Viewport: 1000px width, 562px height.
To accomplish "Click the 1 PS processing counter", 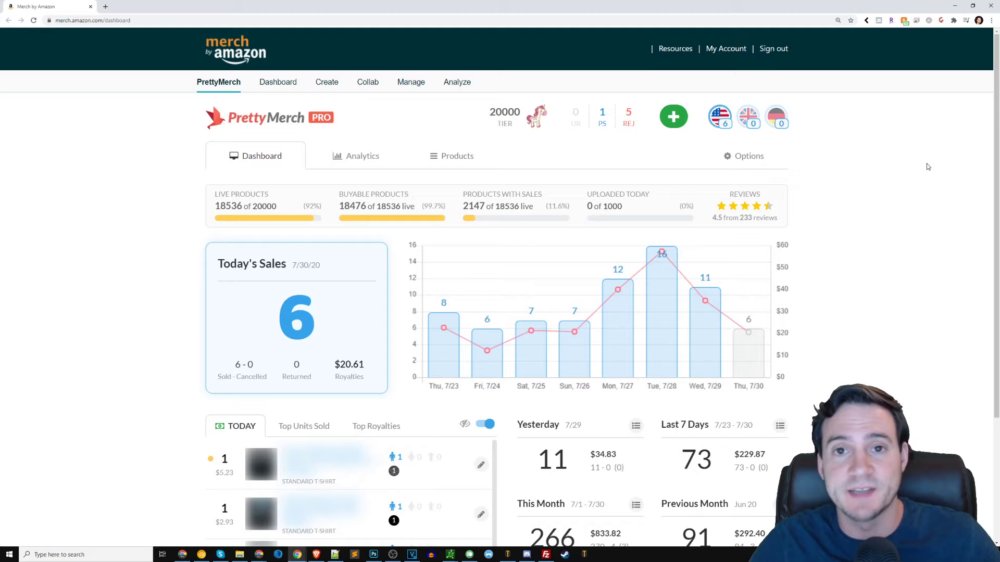I will tap(602, 117).
